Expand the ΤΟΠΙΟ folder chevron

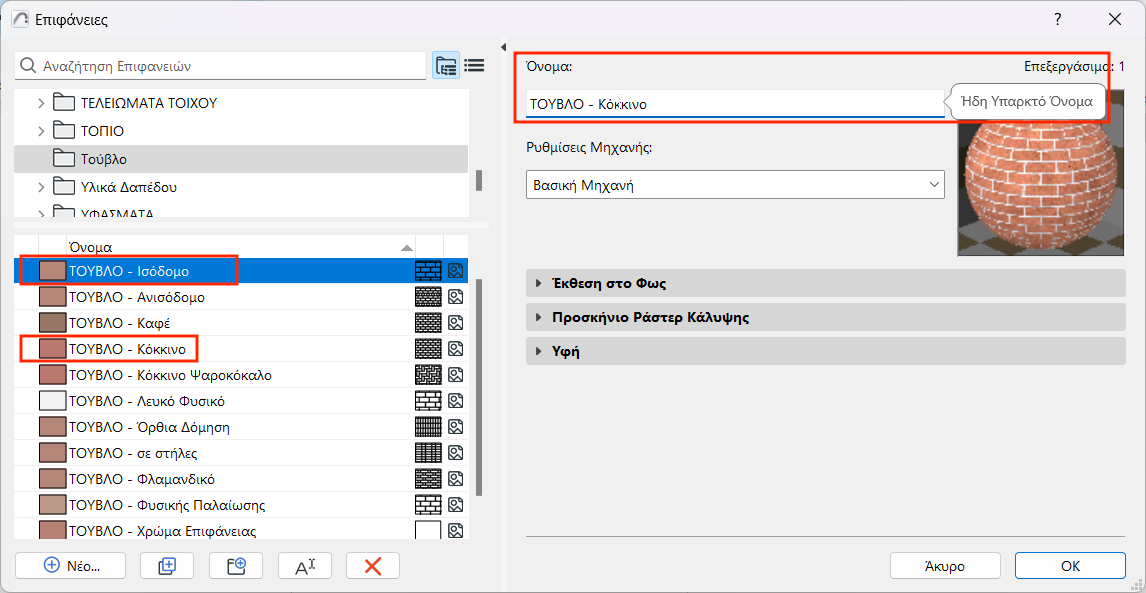tap(41, 131)
